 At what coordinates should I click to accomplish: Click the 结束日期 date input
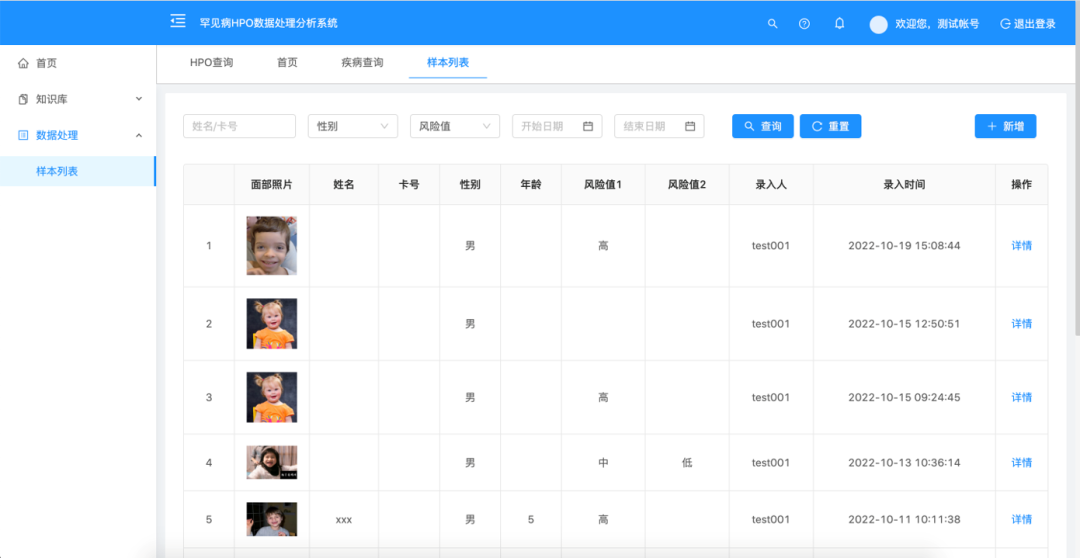659,126
